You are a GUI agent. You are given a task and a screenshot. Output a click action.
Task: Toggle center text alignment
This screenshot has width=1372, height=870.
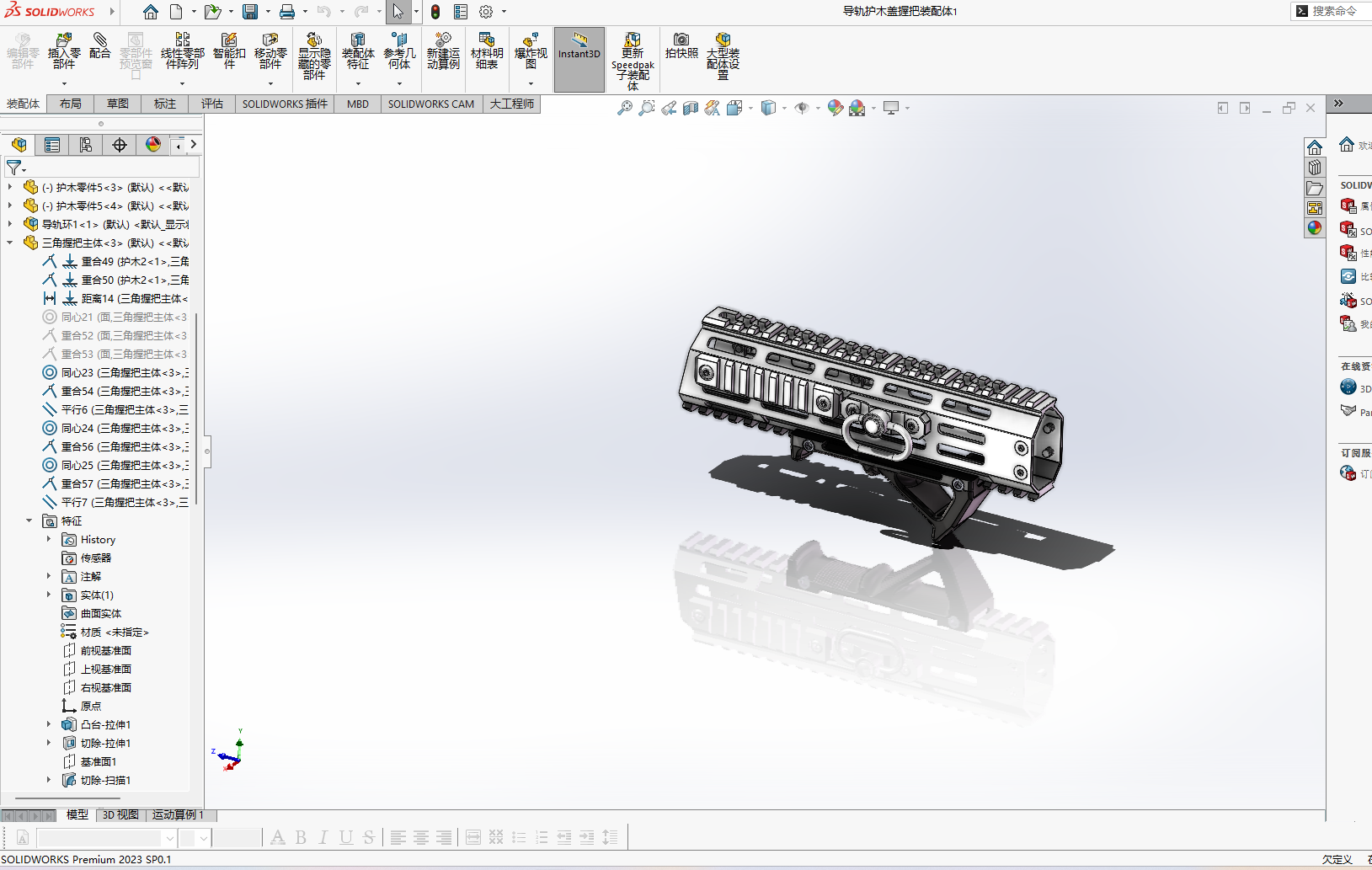pyautogui.click(x=421, y=837)
